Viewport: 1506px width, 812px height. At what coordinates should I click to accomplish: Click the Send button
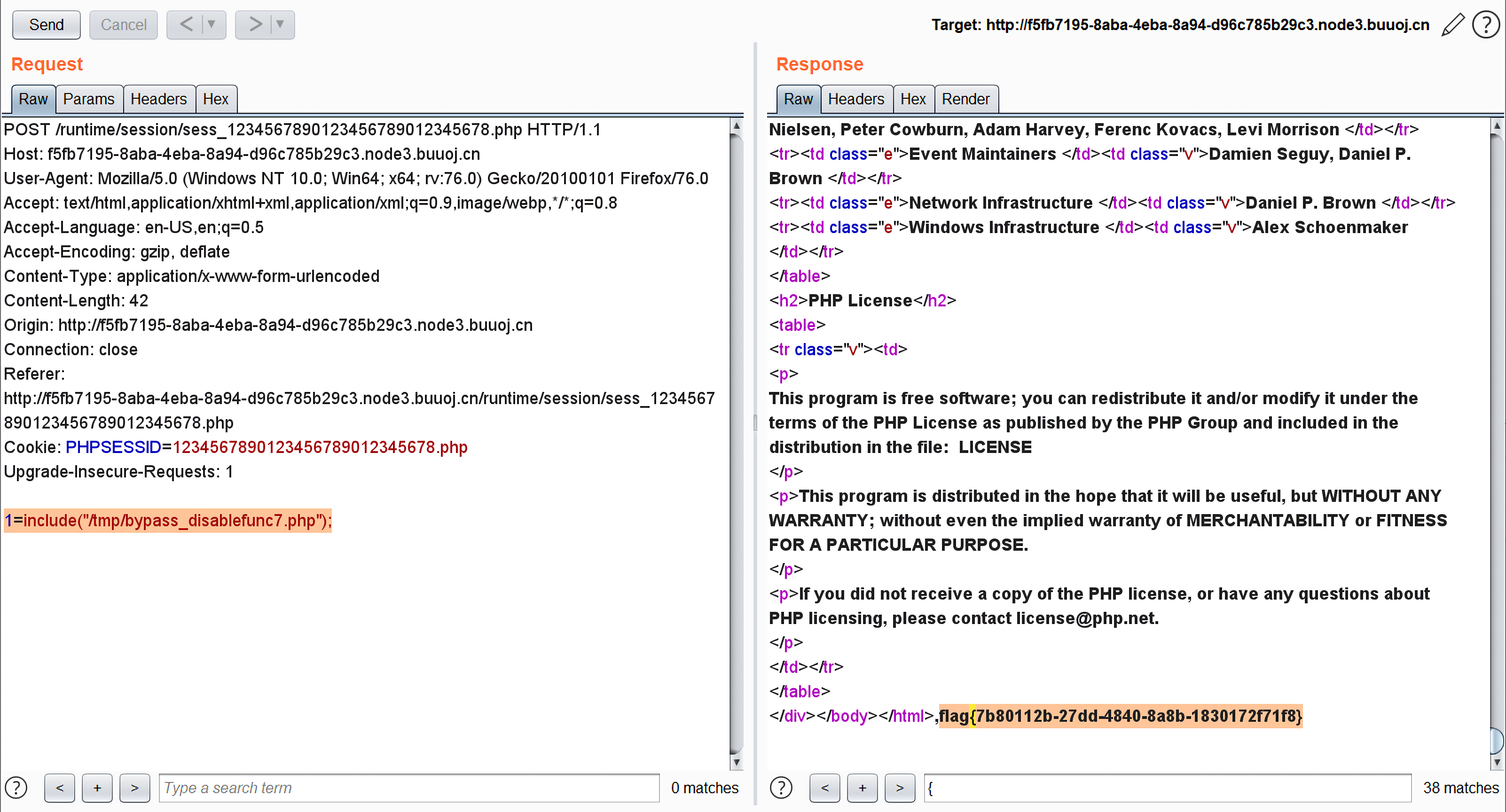pos(46,24)
